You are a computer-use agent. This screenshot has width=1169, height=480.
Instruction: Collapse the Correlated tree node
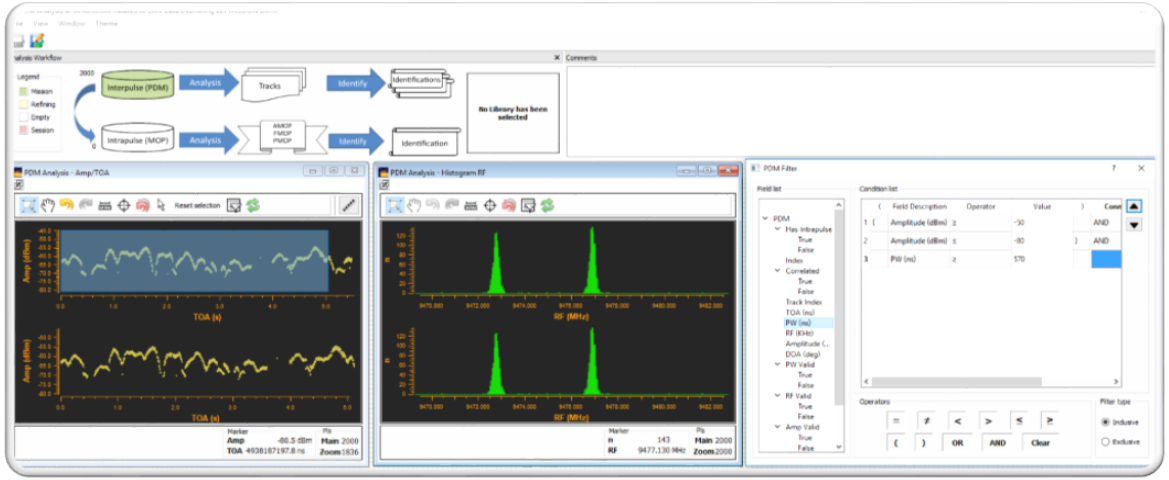coord(778,271)
